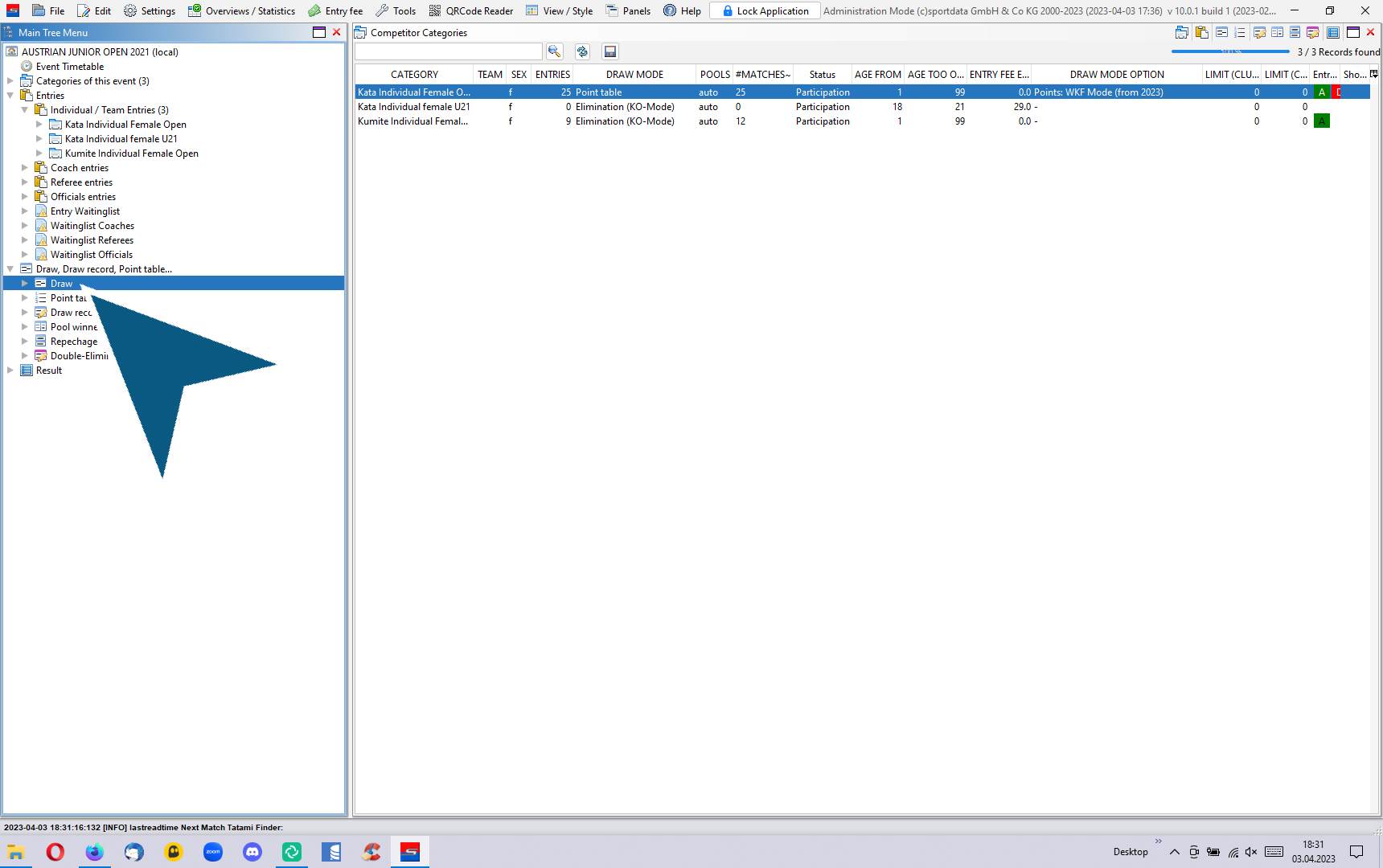Click the Repechage icon in the tree
This screenshot has height=868, width=1383.
pyautogui.click(x=41, y=341)
